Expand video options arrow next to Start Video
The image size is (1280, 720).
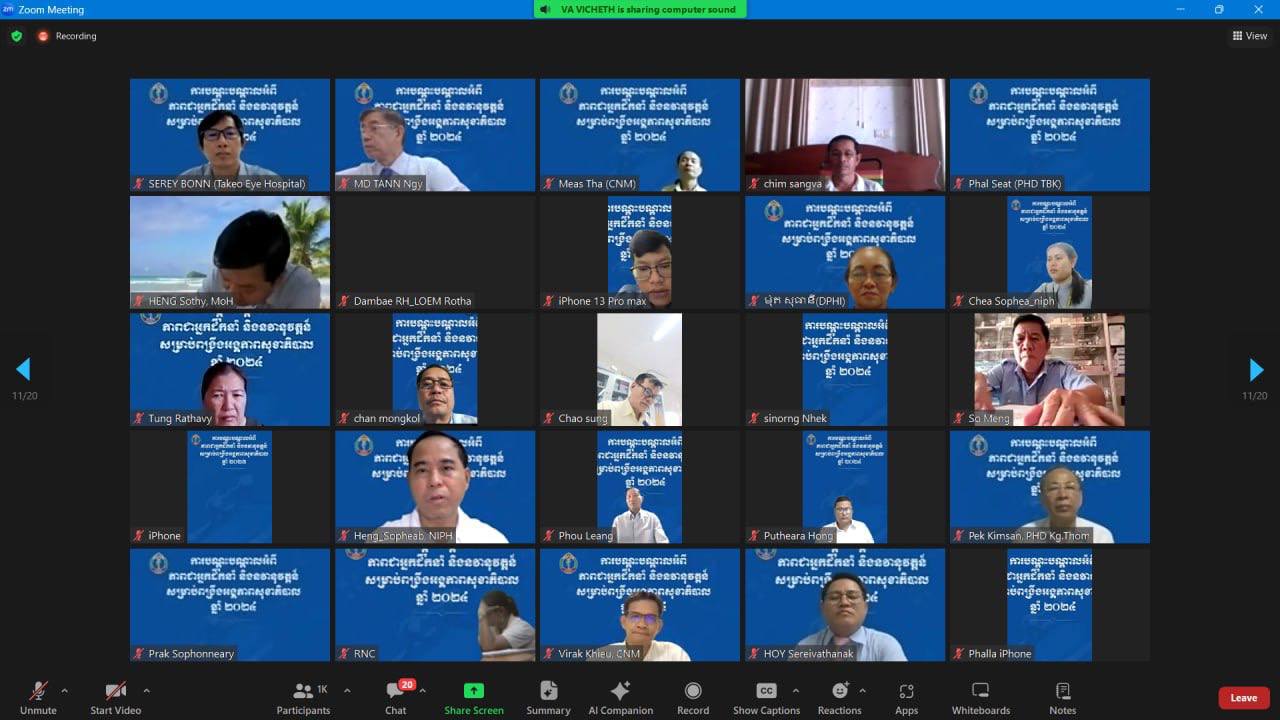[147, 690]
